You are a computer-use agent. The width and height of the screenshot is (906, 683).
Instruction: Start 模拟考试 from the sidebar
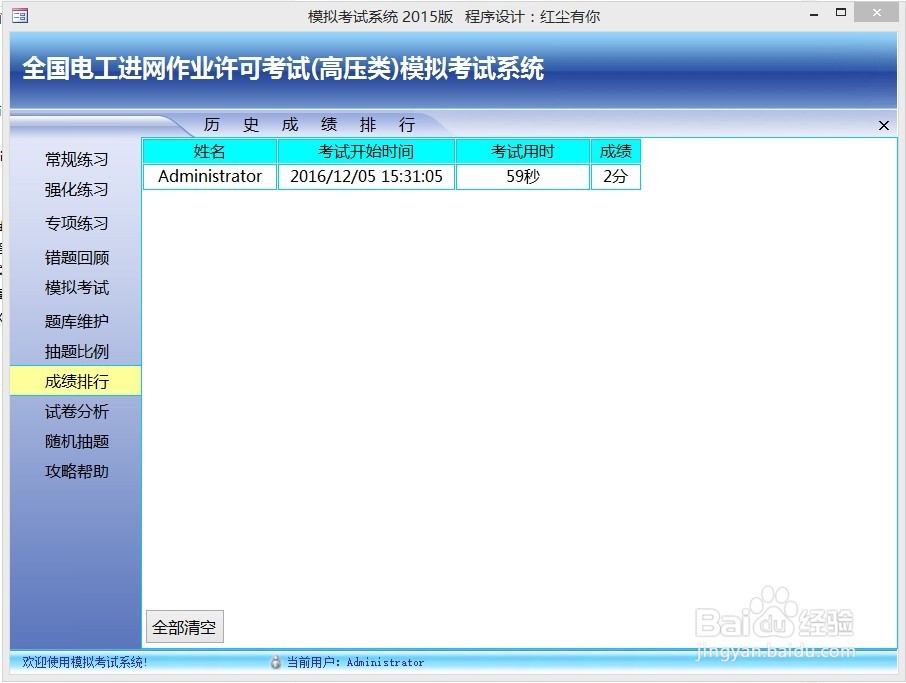coord(74,288)
